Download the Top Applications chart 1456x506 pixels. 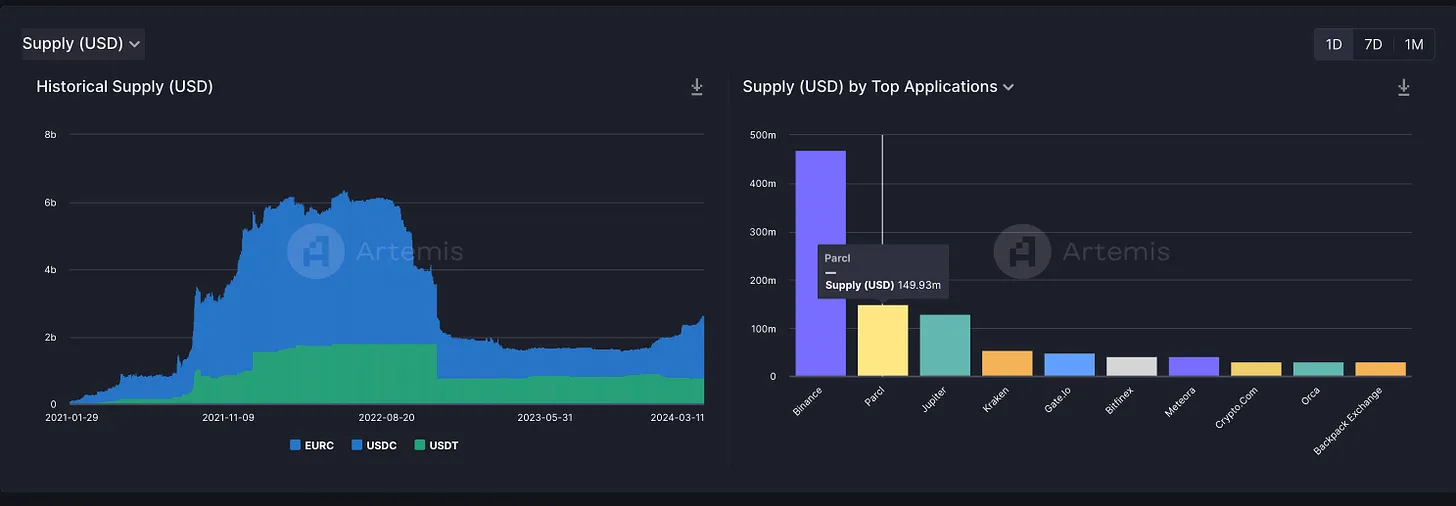1403,87
